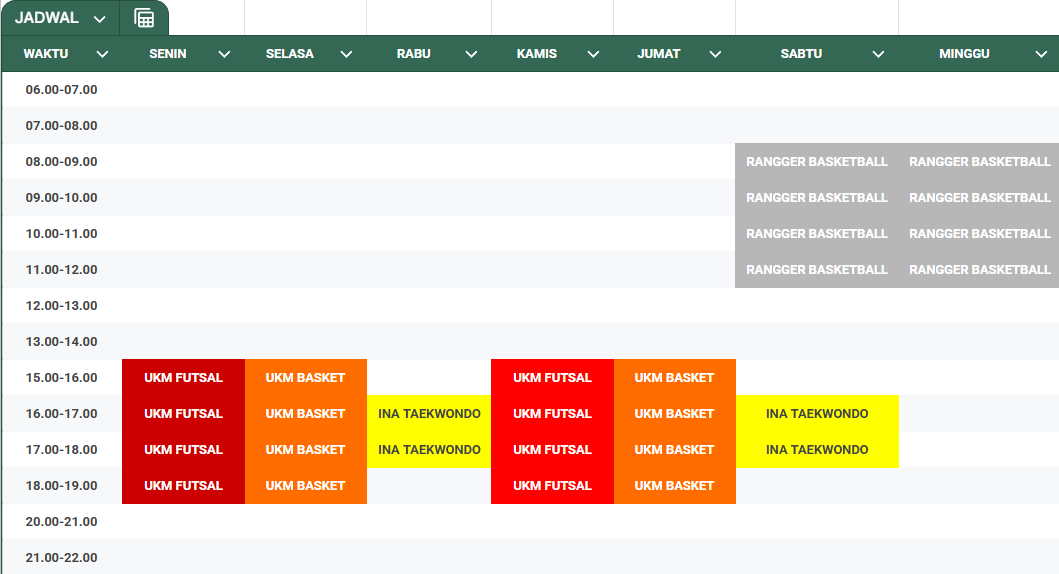Click the SABTU column header label

click(801, 54)
